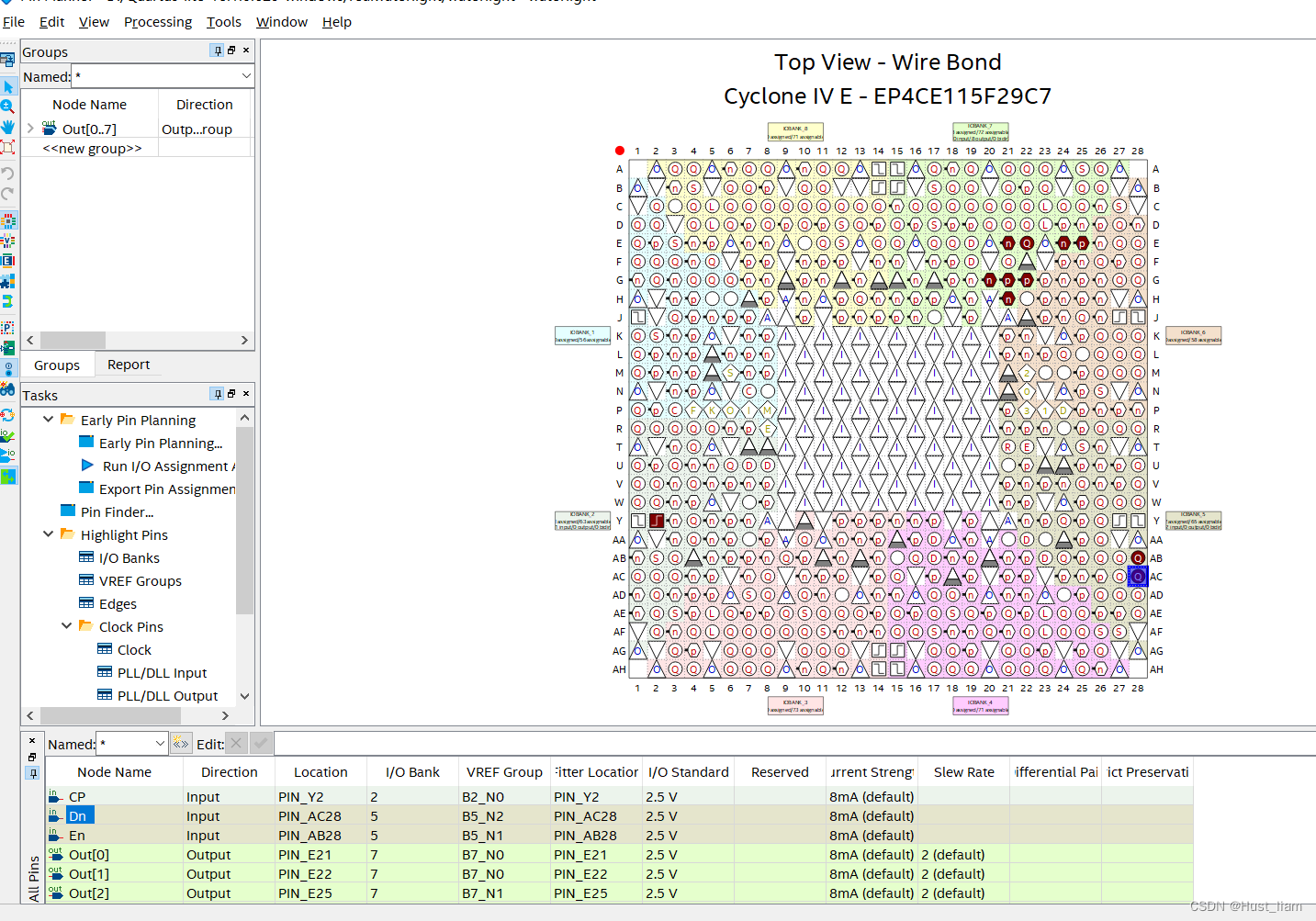
Task: Click the IOBANK_8 legend box
Action: coord(795,132)
